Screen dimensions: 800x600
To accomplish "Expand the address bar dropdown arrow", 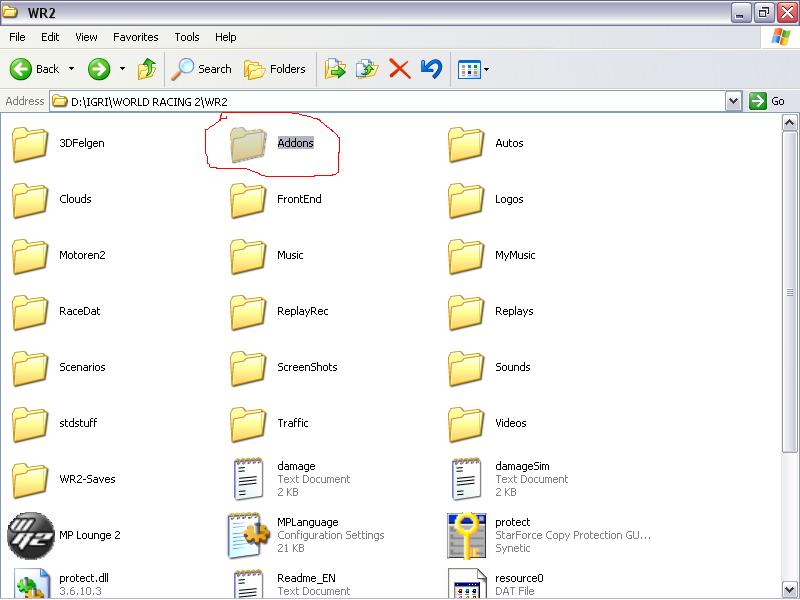I will (x=733, y=101).
